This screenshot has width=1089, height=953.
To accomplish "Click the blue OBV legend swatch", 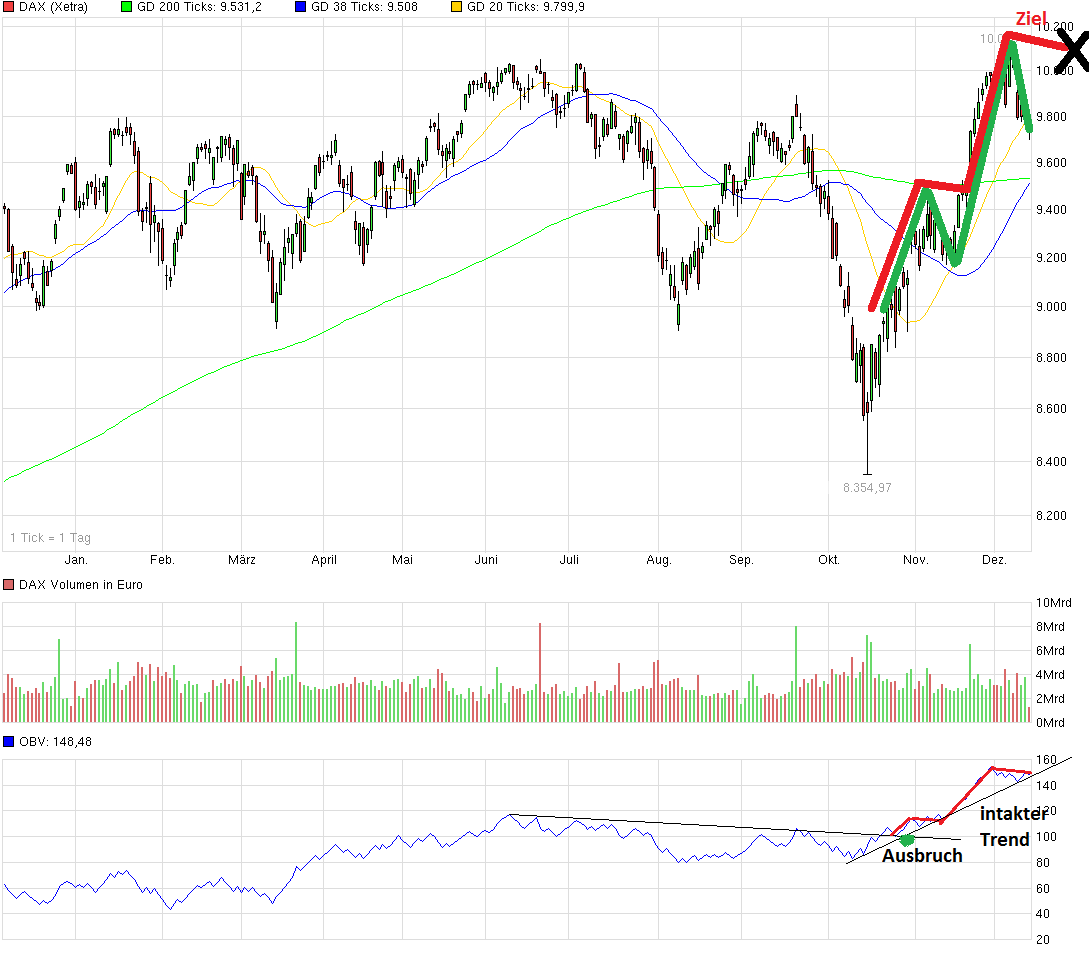I will 9,742.
